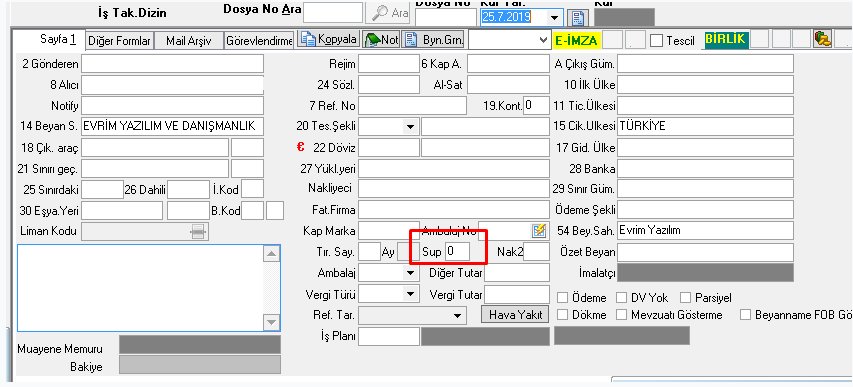Check the DV Yok option

622,298
